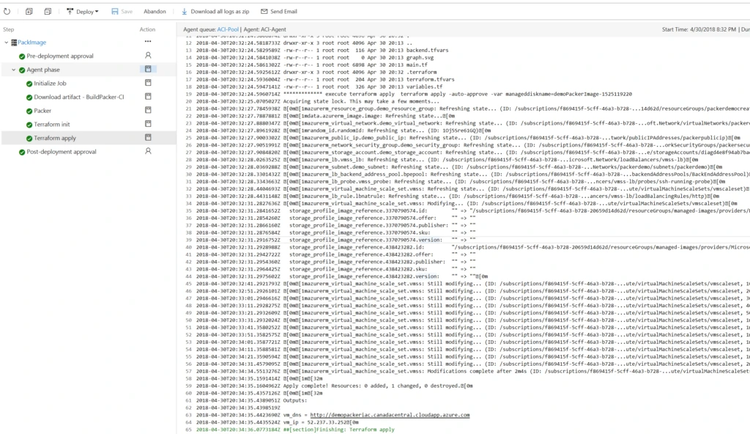Click the Abandon button
Screen dimensions: 750x434
pos(154,11)
